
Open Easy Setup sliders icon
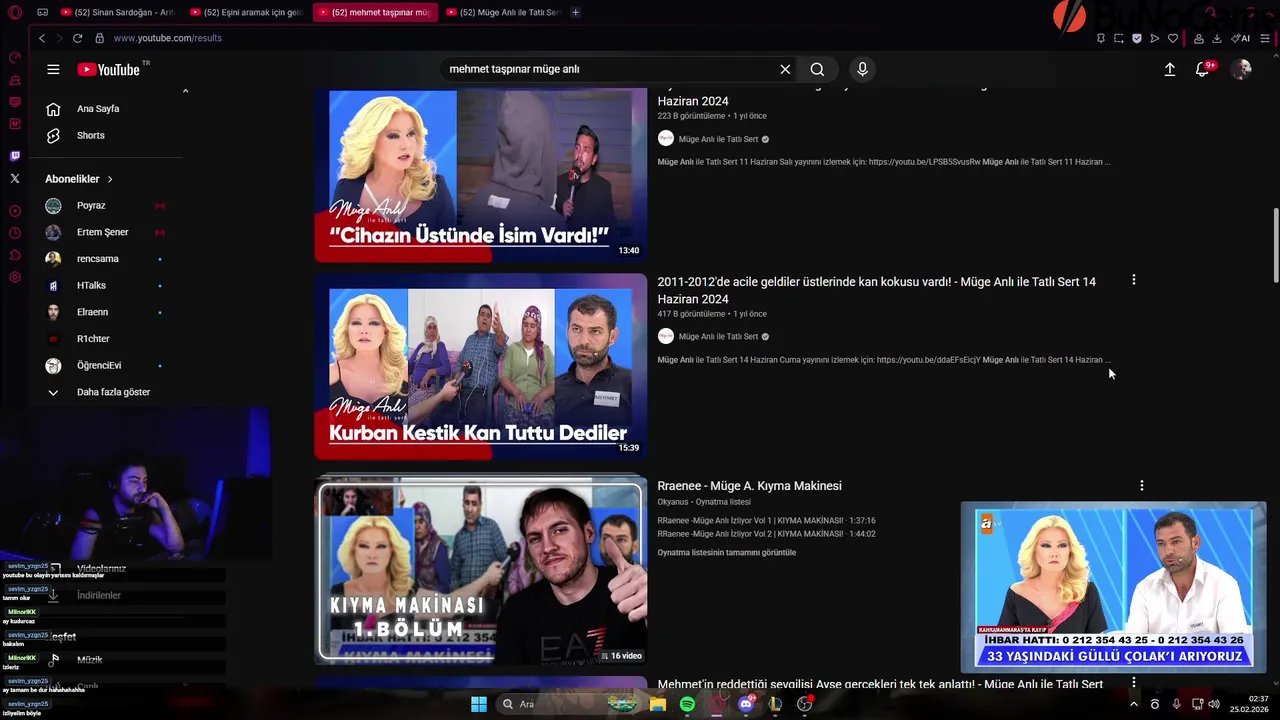click(x=1265, y=38)
